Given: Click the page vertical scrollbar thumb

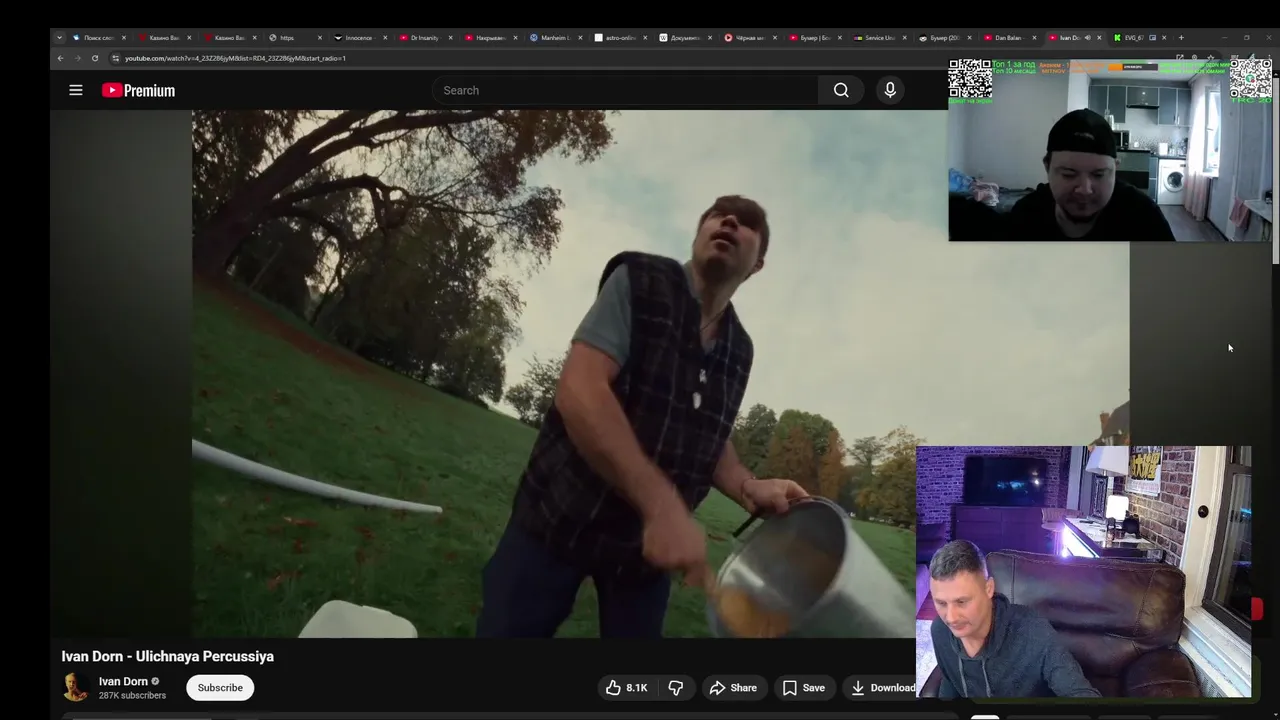Looking at the screenshot, I should pos(1276,170).
